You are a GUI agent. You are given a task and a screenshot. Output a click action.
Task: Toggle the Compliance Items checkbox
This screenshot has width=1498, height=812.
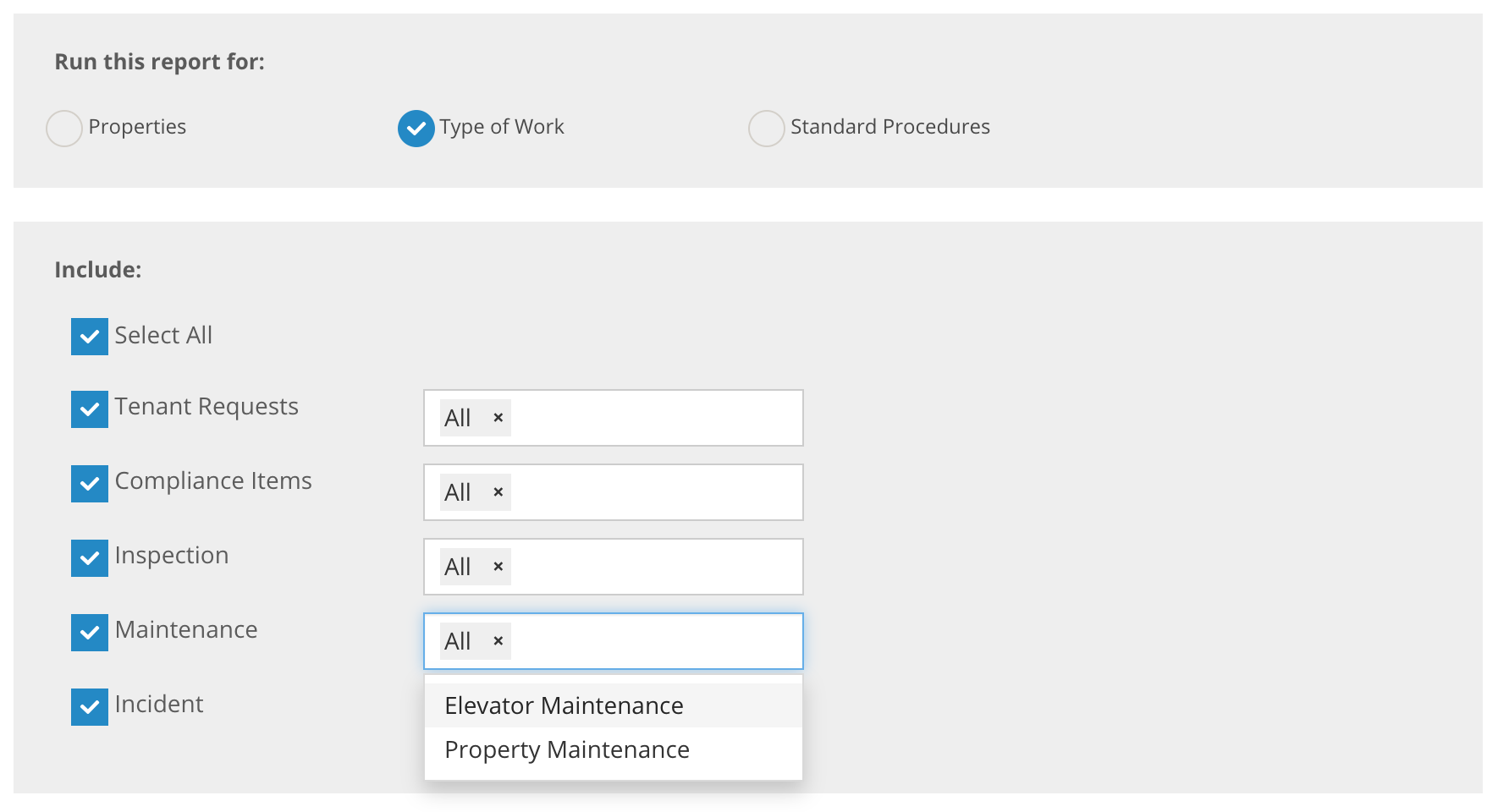pyautogui.click(x=90, y=484)
